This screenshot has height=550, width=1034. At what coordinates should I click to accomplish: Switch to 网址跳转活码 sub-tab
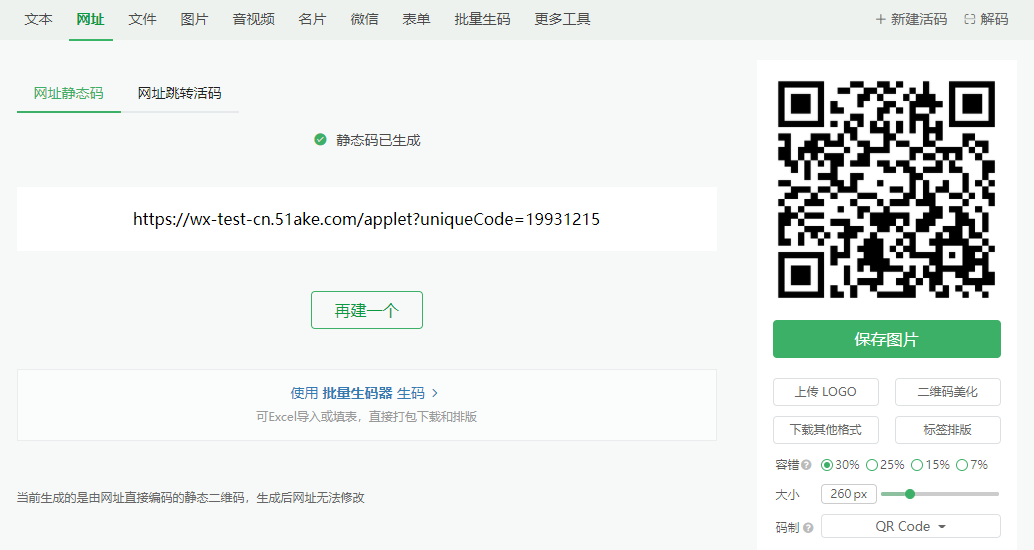(x=179, y=93)
